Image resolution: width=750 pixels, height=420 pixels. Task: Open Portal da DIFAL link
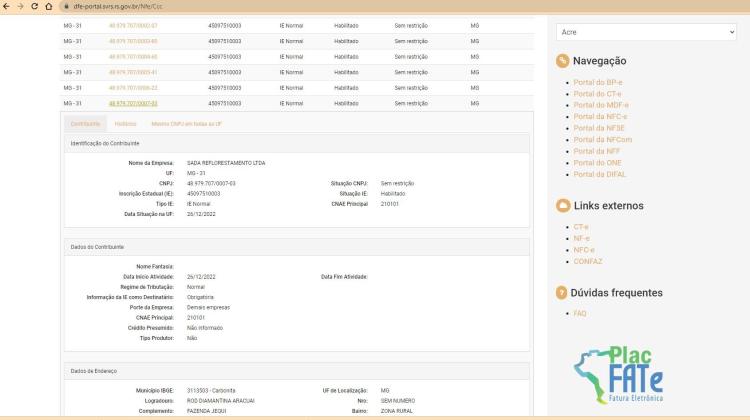point(599,175)
